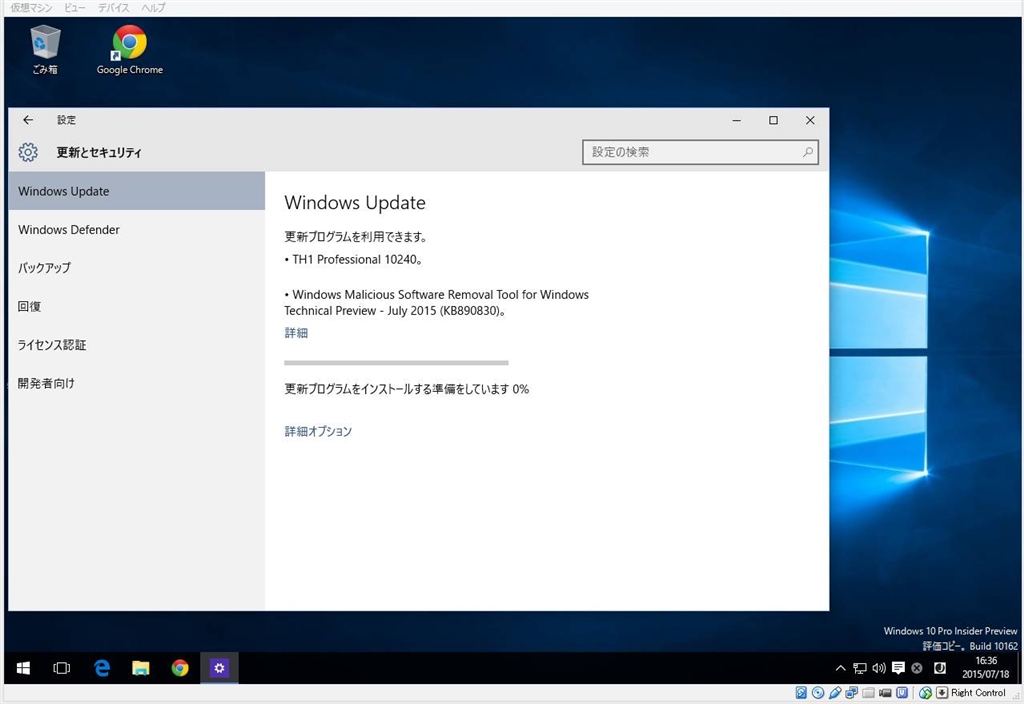Click the VirtualBox host key arrow icon
Screen dimensions: 1024x704
(942, 693)
